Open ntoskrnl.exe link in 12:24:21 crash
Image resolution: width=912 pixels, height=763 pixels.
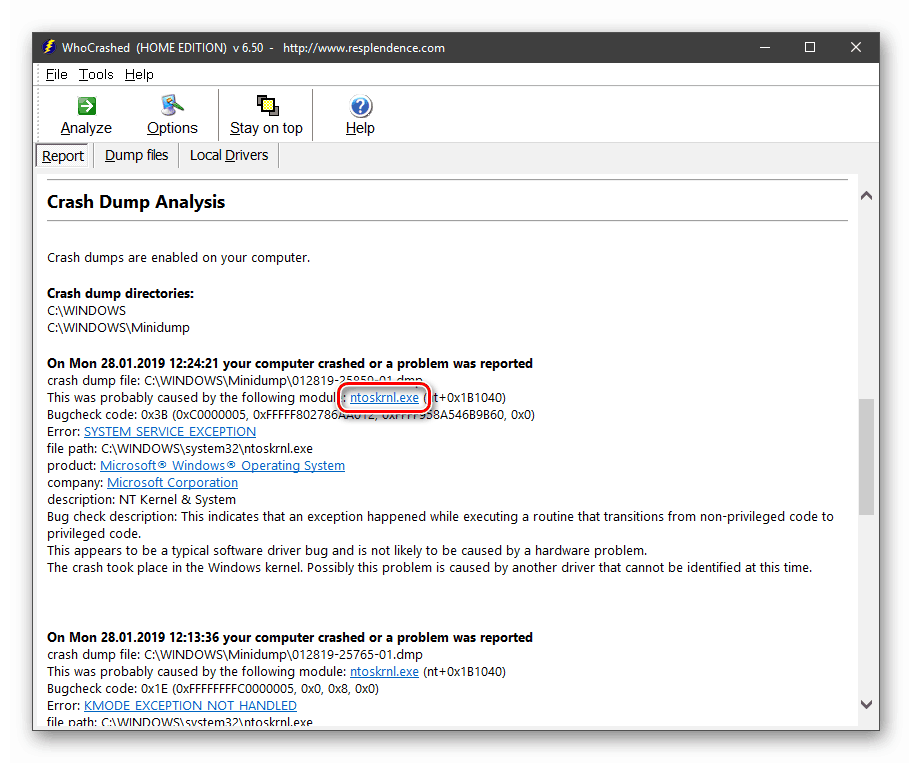[384, 398]
